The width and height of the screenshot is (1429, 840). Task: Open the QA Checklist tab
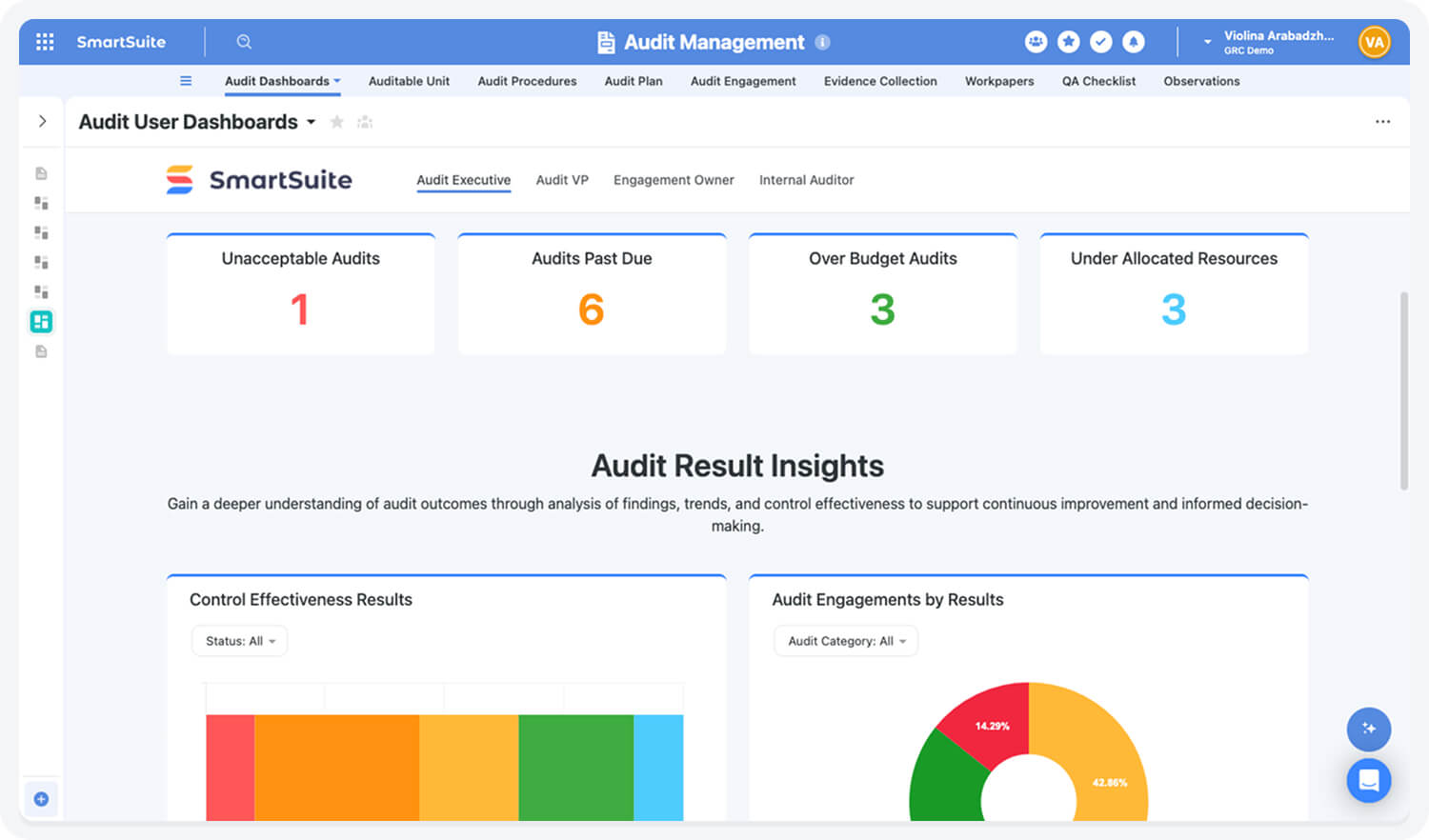(x=1098, y=81)
